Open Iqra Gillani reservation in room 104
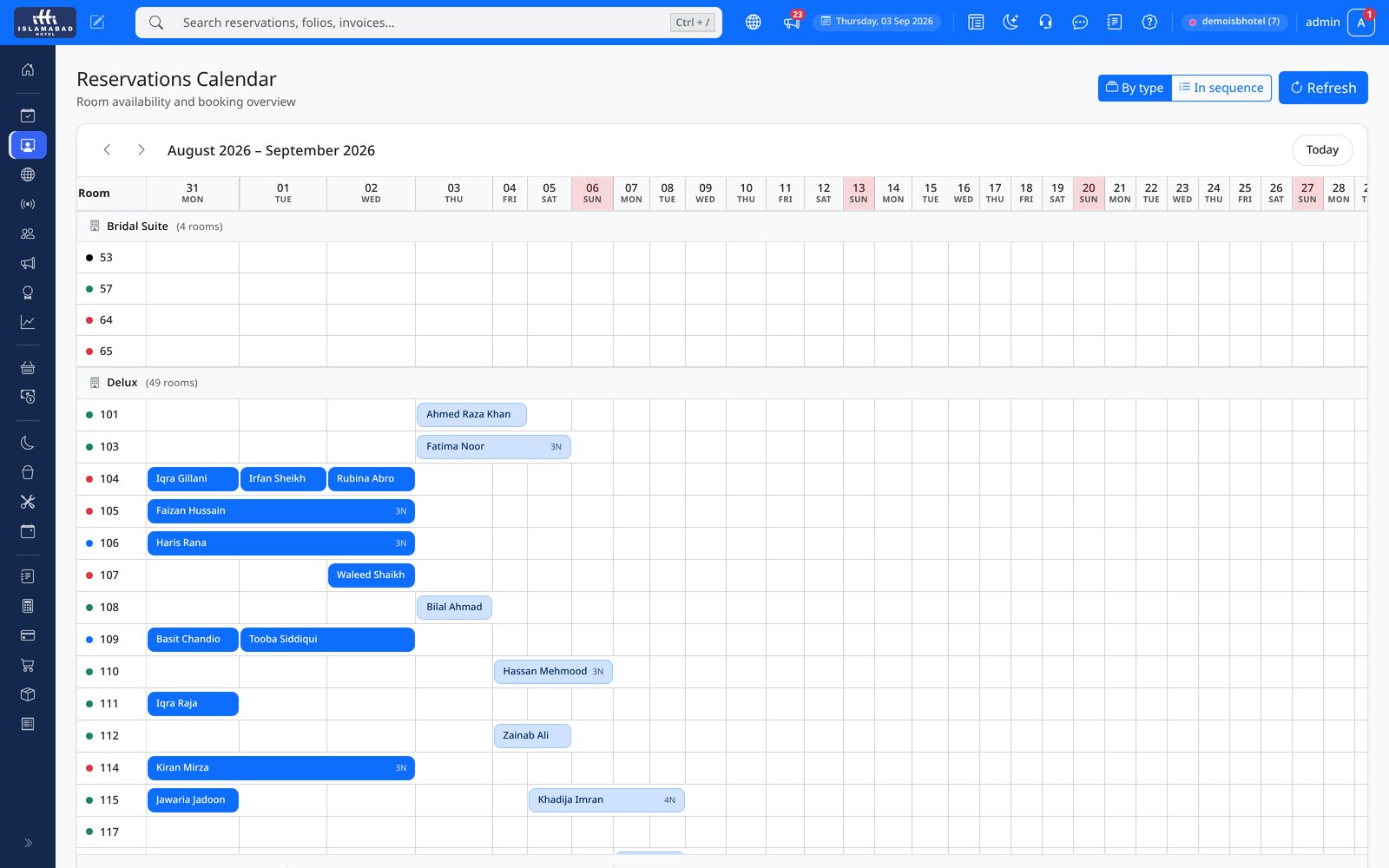This screenshot has height=868, width=1389. coord(193,479)
